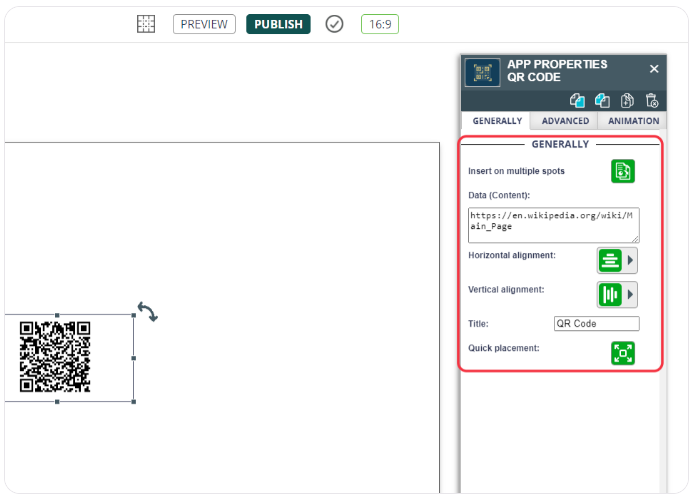The height and width of the screenshot is (504, 697).
Task: Publish the presentation with PUBLISH button
Action: 278,24
